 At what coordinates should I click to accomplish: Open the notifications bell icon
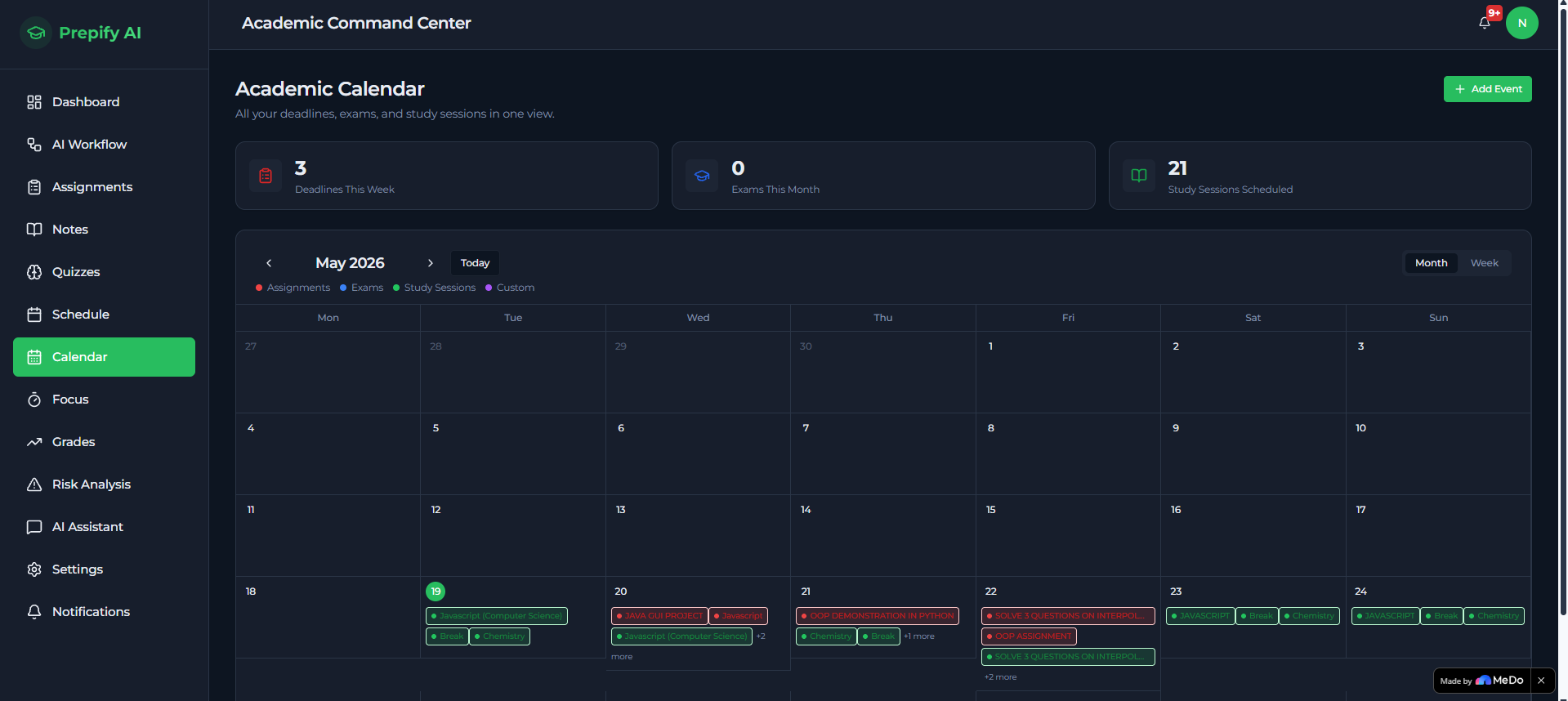click(1485, 23)
